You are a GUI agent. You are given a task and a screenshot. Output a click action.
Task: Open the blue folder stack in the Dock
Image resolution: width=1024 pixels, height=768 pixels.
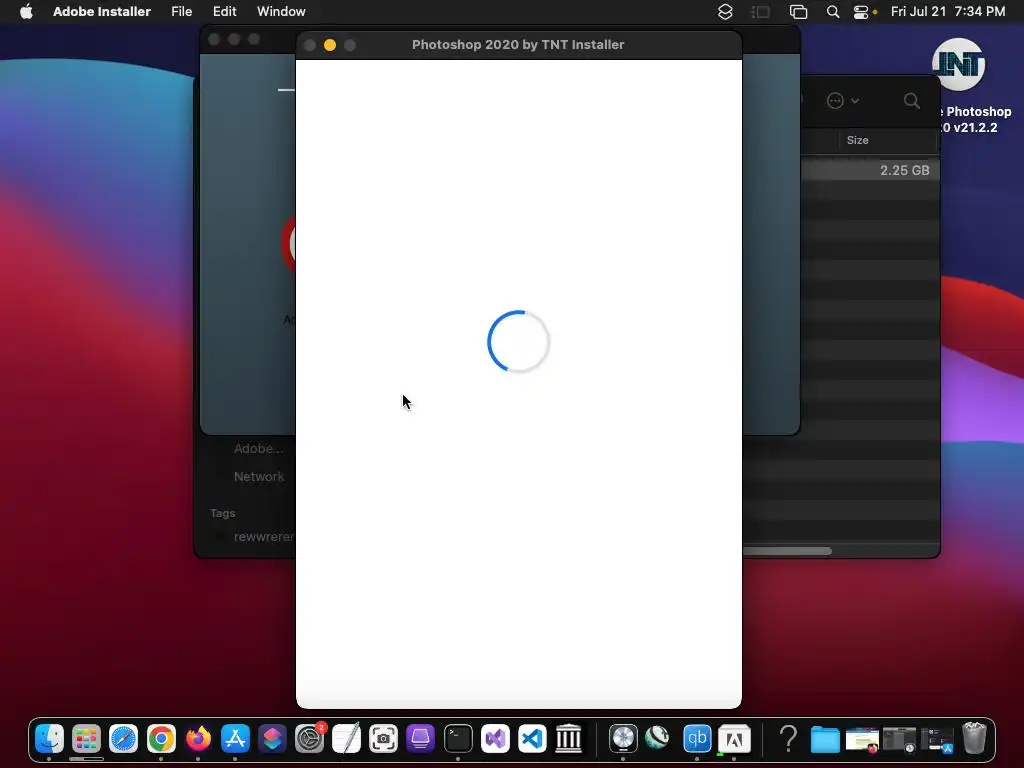pyautogui.click(x=825, y=739)
